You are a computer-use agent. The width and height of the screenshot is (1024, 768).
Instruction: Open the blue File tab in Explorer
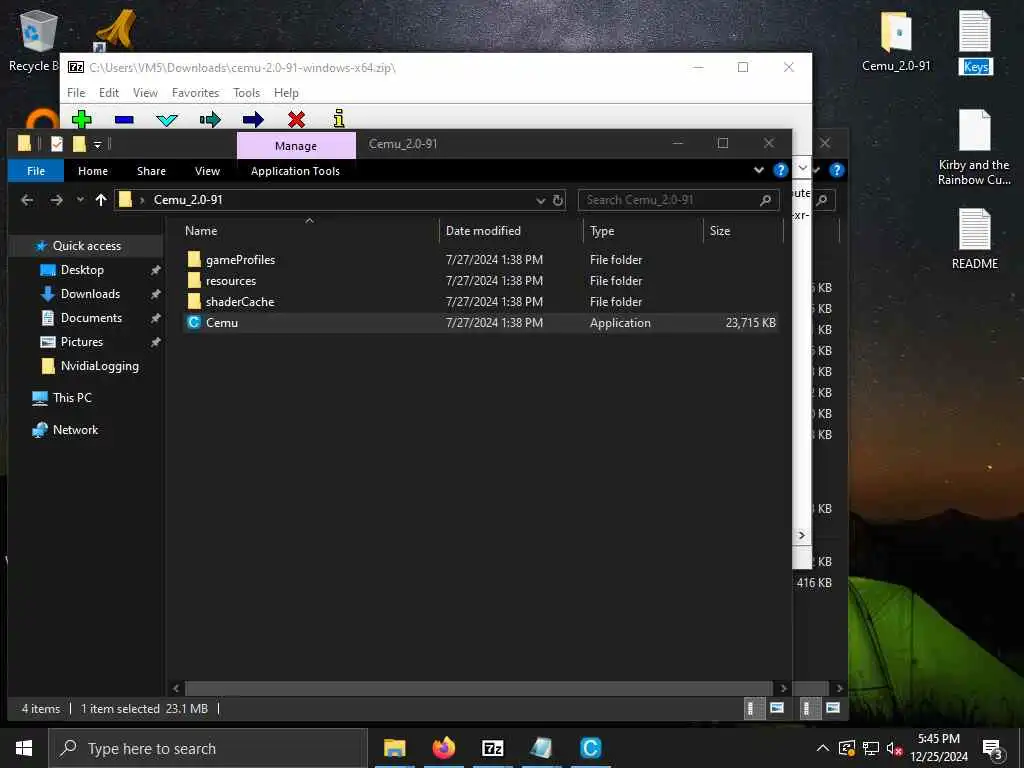pyautogui.click(x=36, y=170)
